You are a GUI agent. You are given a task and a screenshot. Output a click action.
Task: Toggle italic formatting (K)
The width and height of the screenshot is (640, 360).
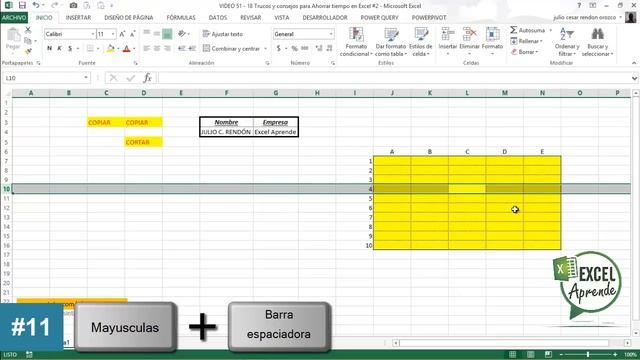point(60,49)
